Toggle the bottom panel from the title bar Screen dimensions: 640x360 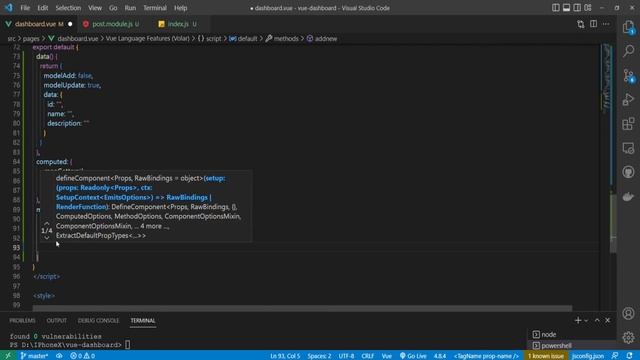tap(566, 8)
